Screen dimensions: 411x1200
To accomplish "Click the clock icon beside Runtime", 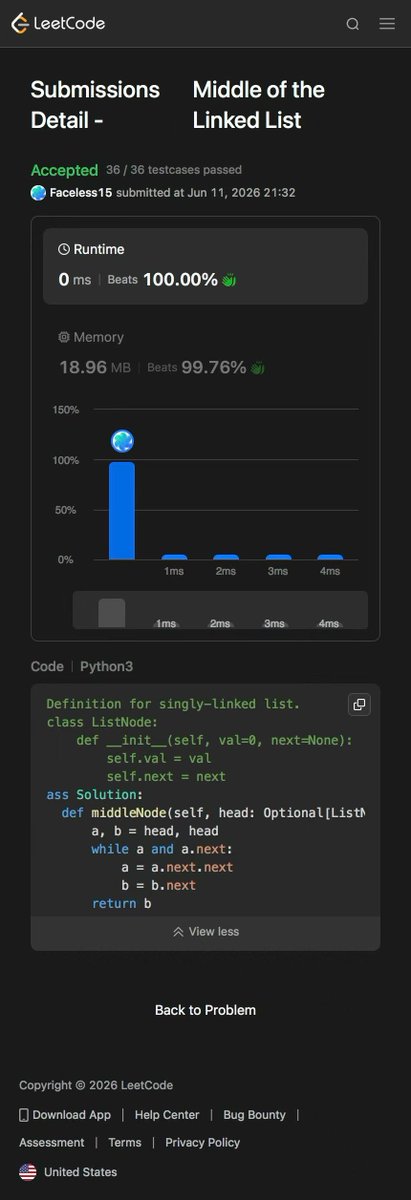I will 64,249.
